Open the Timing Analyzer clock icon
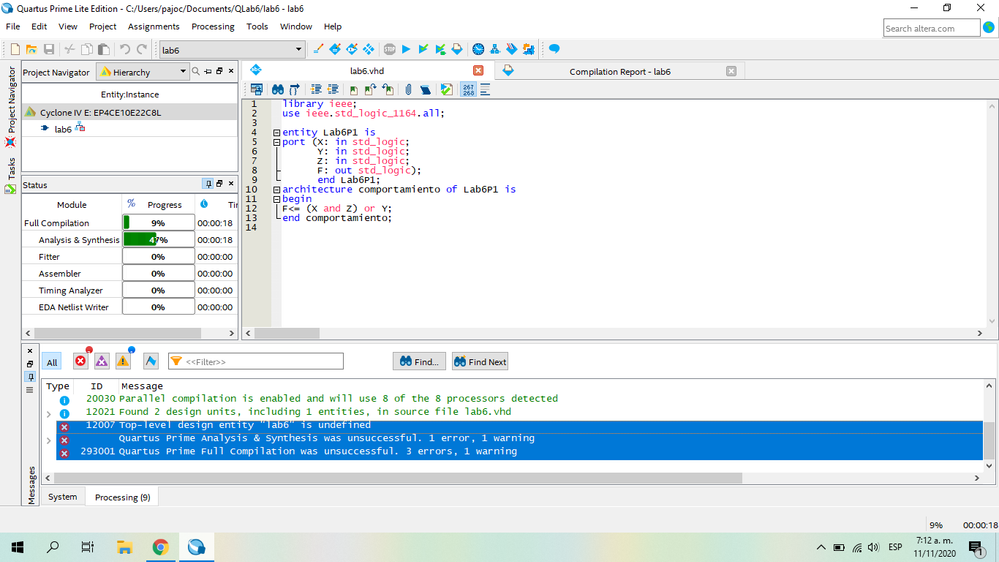This screenshot has height=562, width=999. pyautogui.click(x=478, y=49)
